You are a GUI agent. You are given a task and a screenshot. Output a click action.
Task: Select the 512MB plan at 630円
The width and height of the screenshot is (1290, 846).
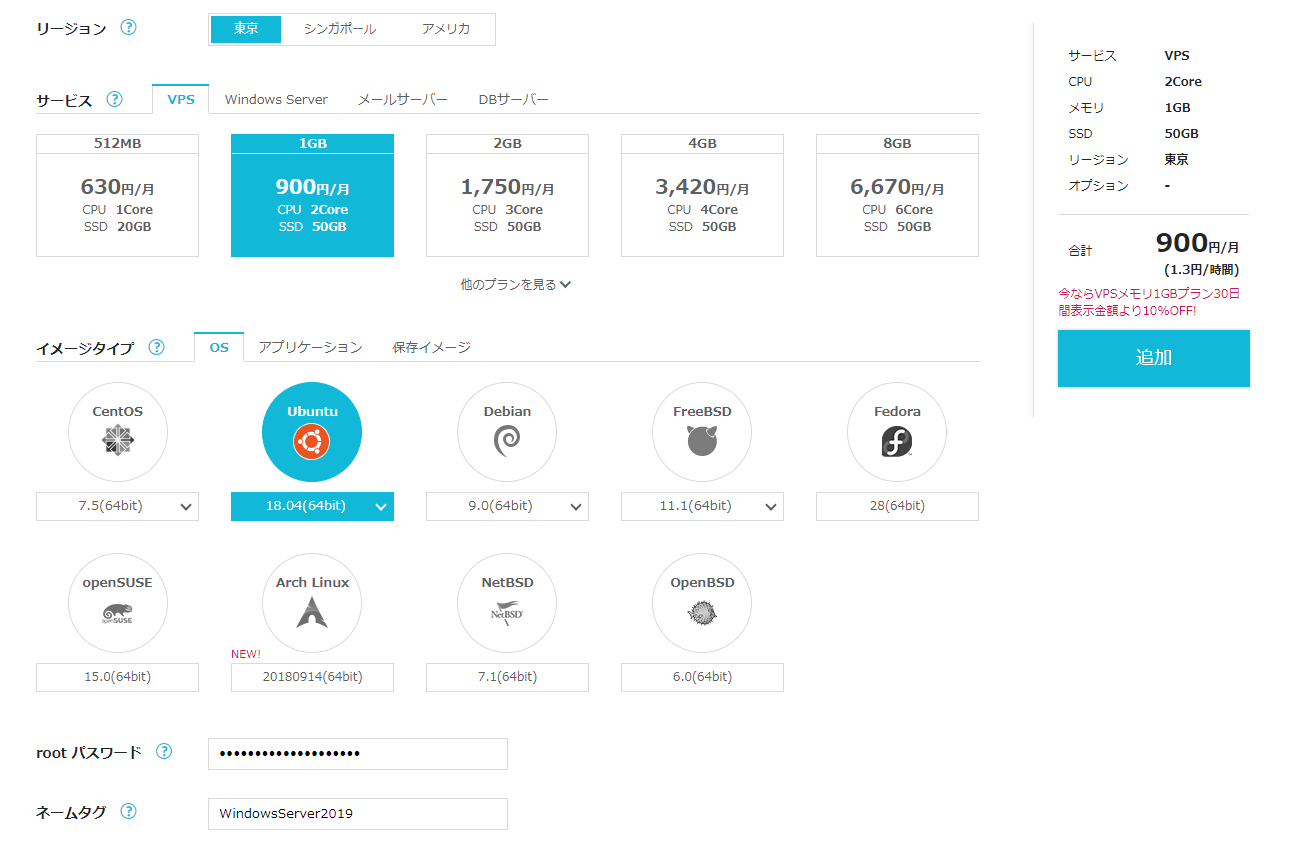(118, 195)
